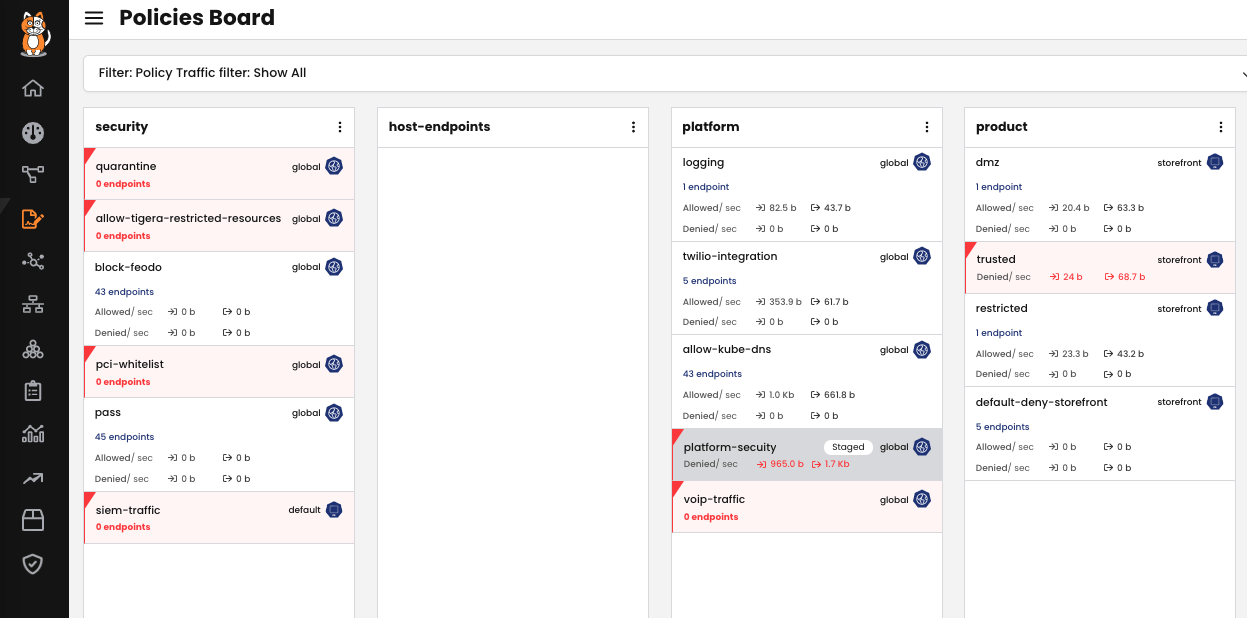Open the allow-tigera-restricted-resources policy
This screenshot has height=618, width=1247.
coord(219,226)
